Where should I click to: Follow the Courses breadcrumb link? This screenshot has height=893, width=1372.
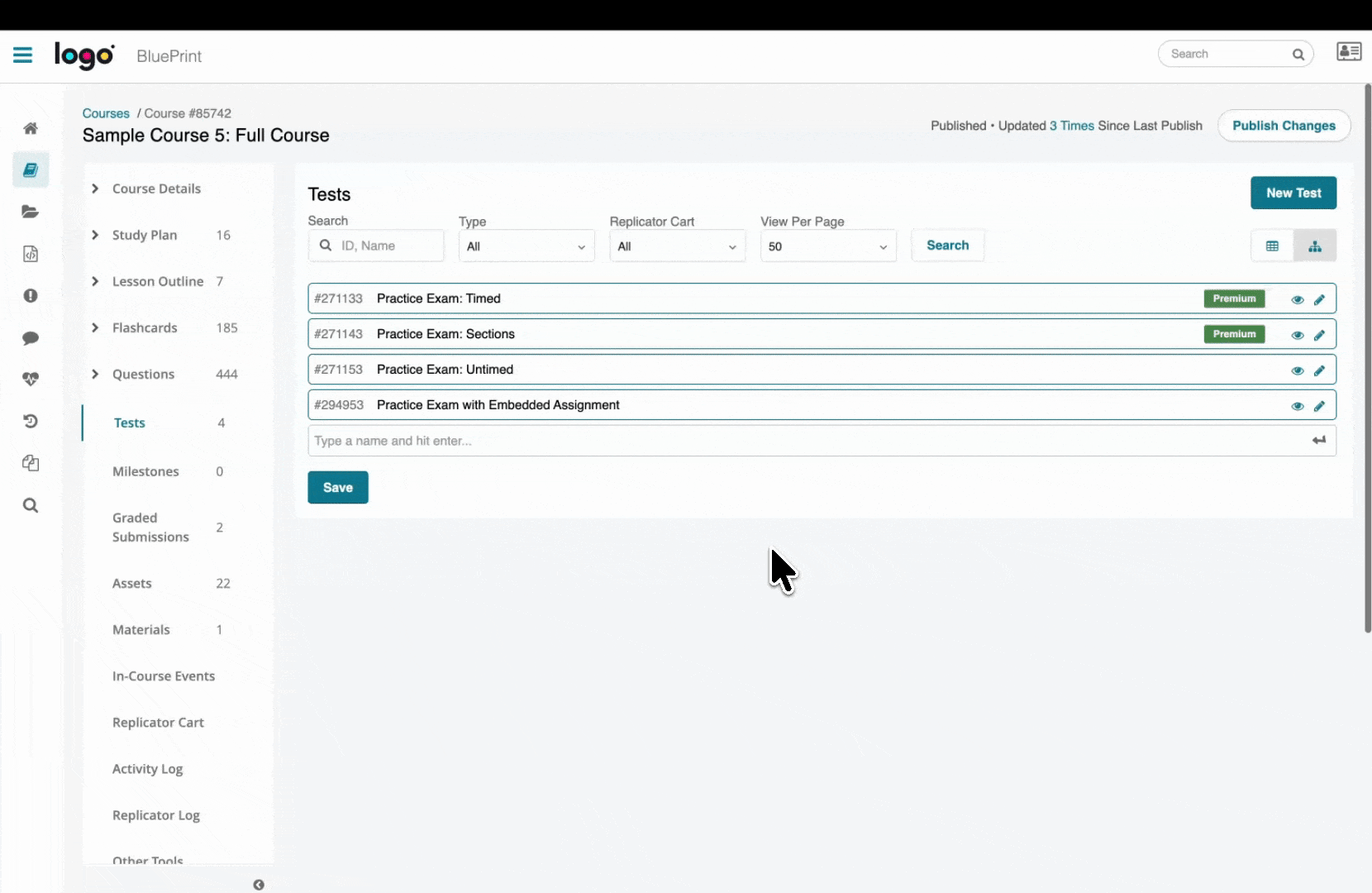pyautogui.click(x=106, y=113)
